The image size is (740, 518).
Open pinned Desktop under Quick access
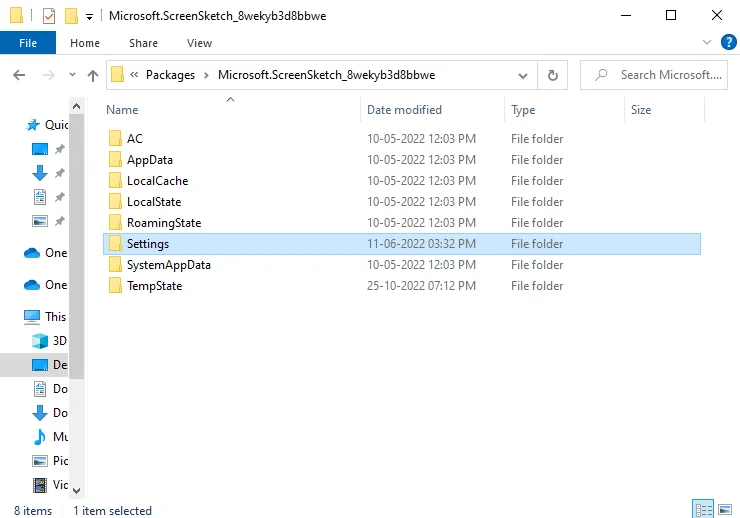pyautogui.click(x=40, y=149)
